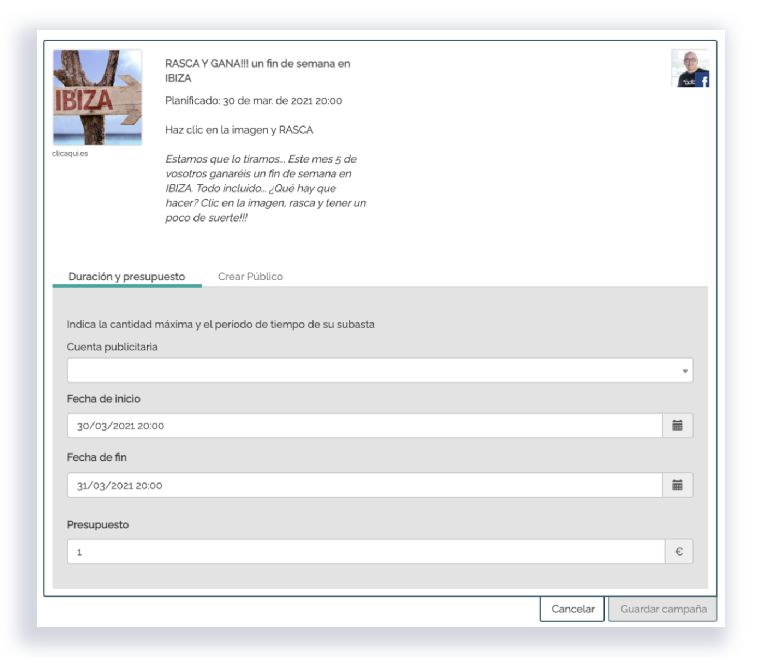Switch to Duración y presupuesto tab
This screenshot has width=762, height=657.
127,277
